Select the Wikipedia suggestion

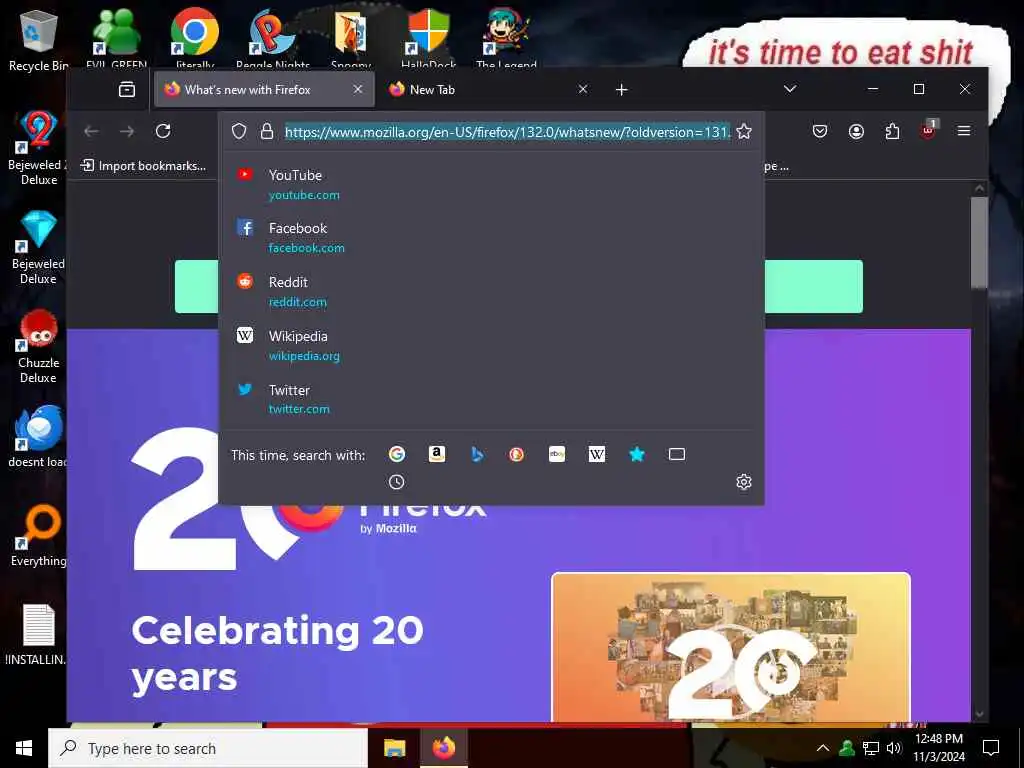[x=491, y=345]
